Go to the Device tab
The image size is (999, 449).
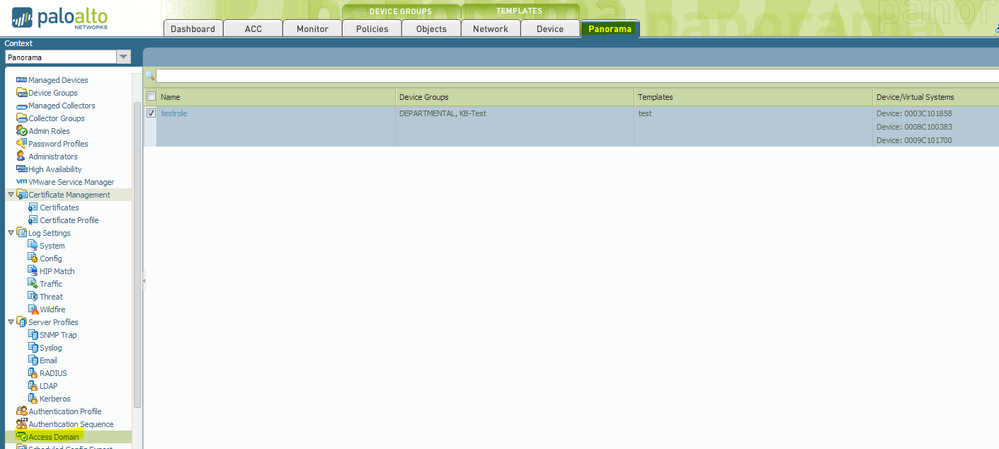pyautogui.click(x=550, y=29)
